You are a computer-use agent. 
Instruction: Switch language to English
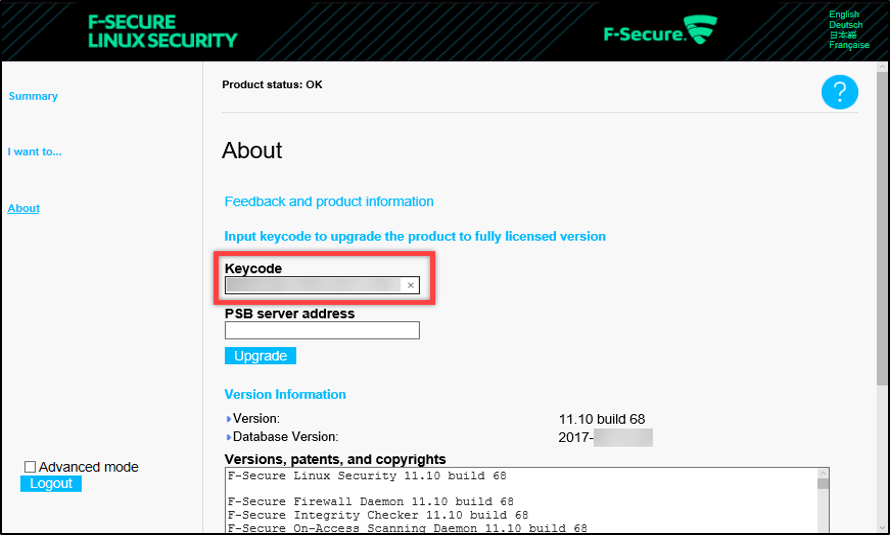[844, 14]
